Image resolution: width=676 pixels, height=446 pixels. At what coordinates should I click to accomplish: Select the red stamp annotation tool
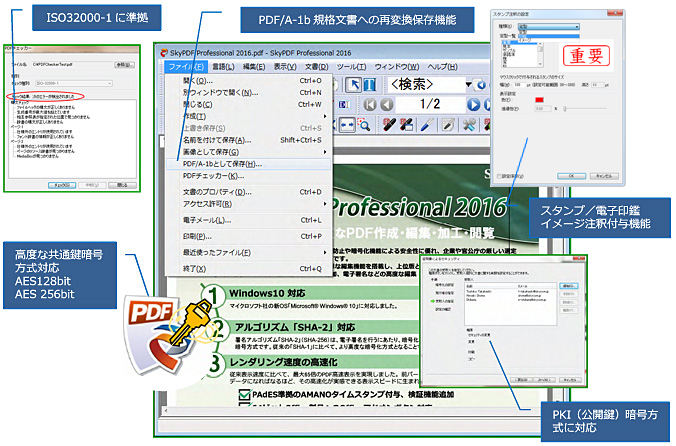coord(389,125)
